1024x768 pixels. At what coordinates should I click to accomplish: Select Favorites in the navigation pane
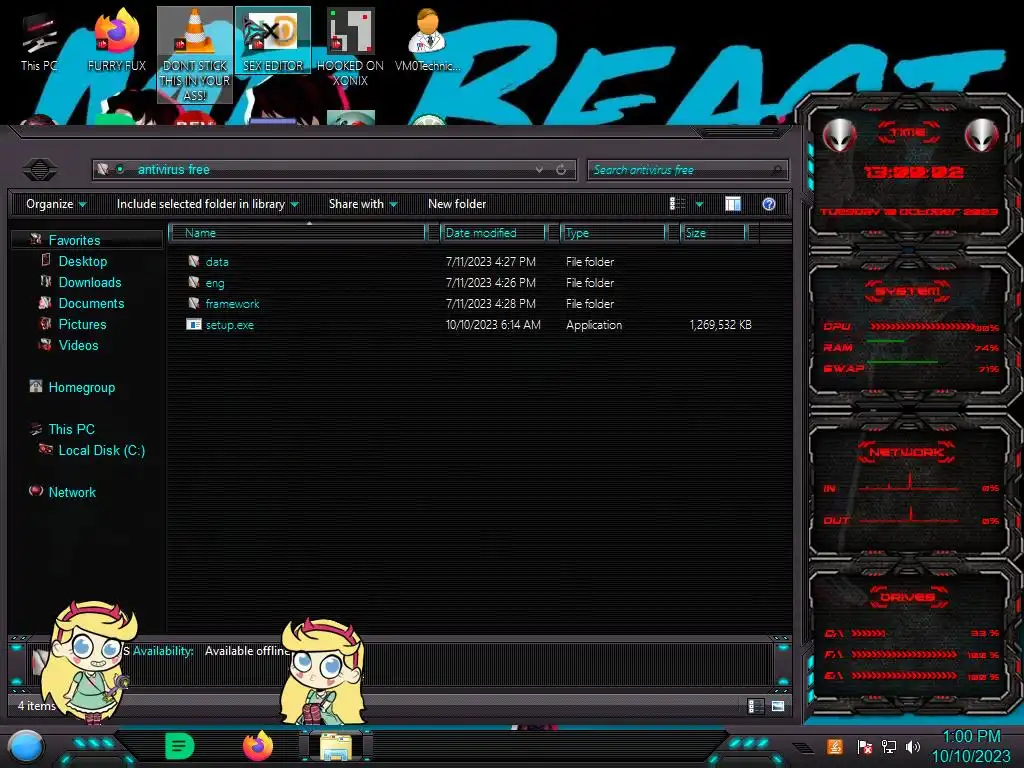[74, 240]
